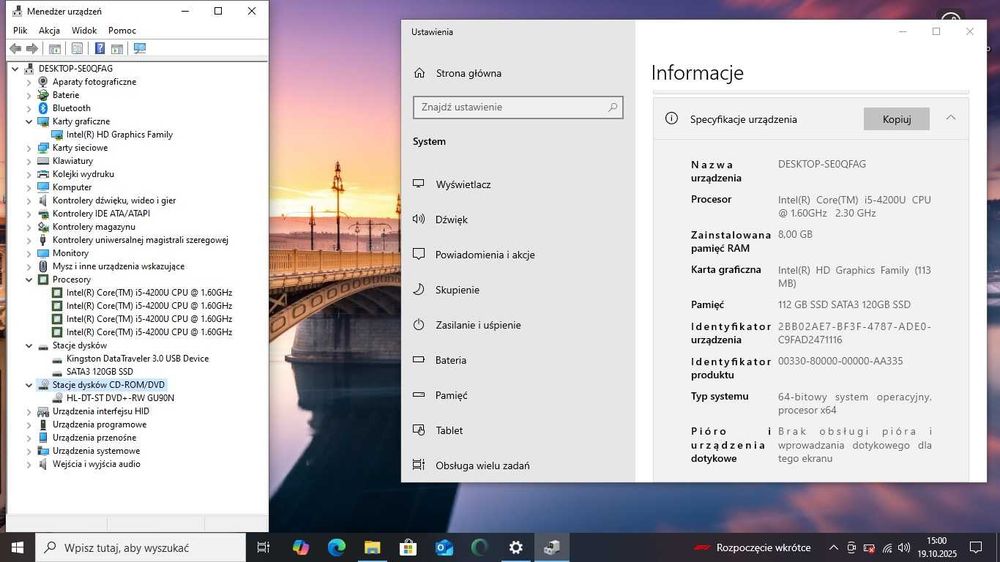Viewport: 1000px width, 562px height.
Task: Collapse the Karty graficzne node
Action: point(29,121)
